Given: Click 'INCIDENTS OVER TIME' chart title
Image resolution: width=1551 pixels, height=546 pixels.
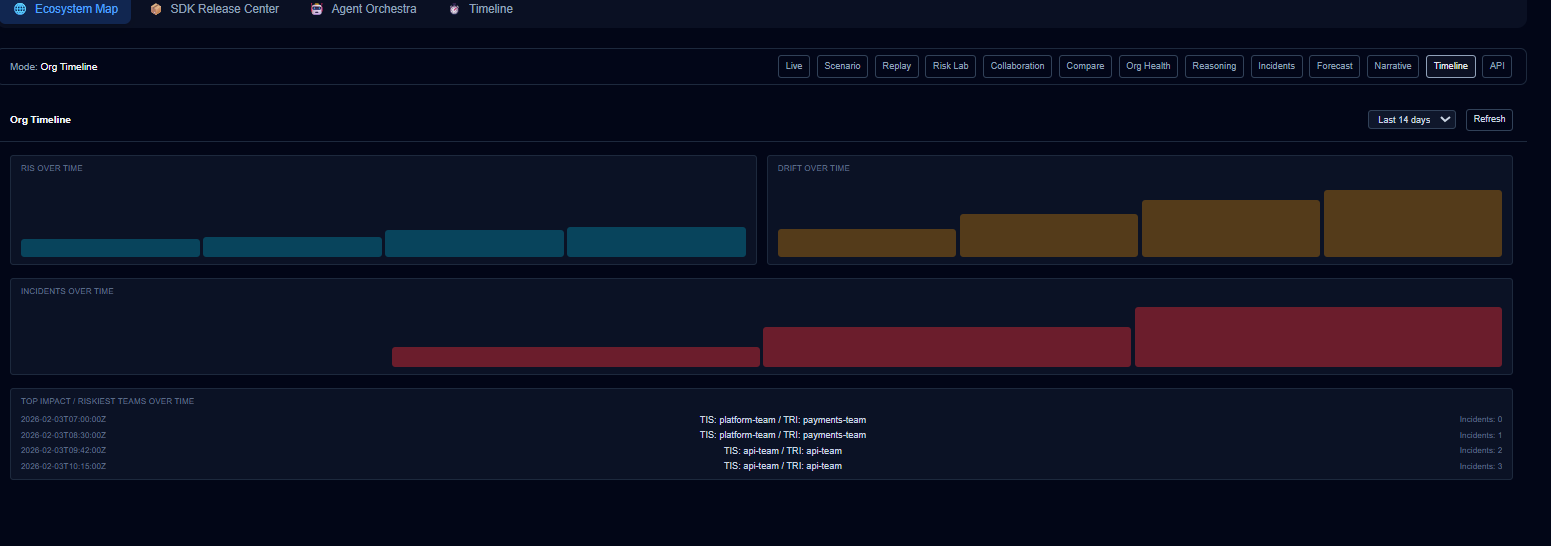Looking at the screenshot, I should click(67, 291).
